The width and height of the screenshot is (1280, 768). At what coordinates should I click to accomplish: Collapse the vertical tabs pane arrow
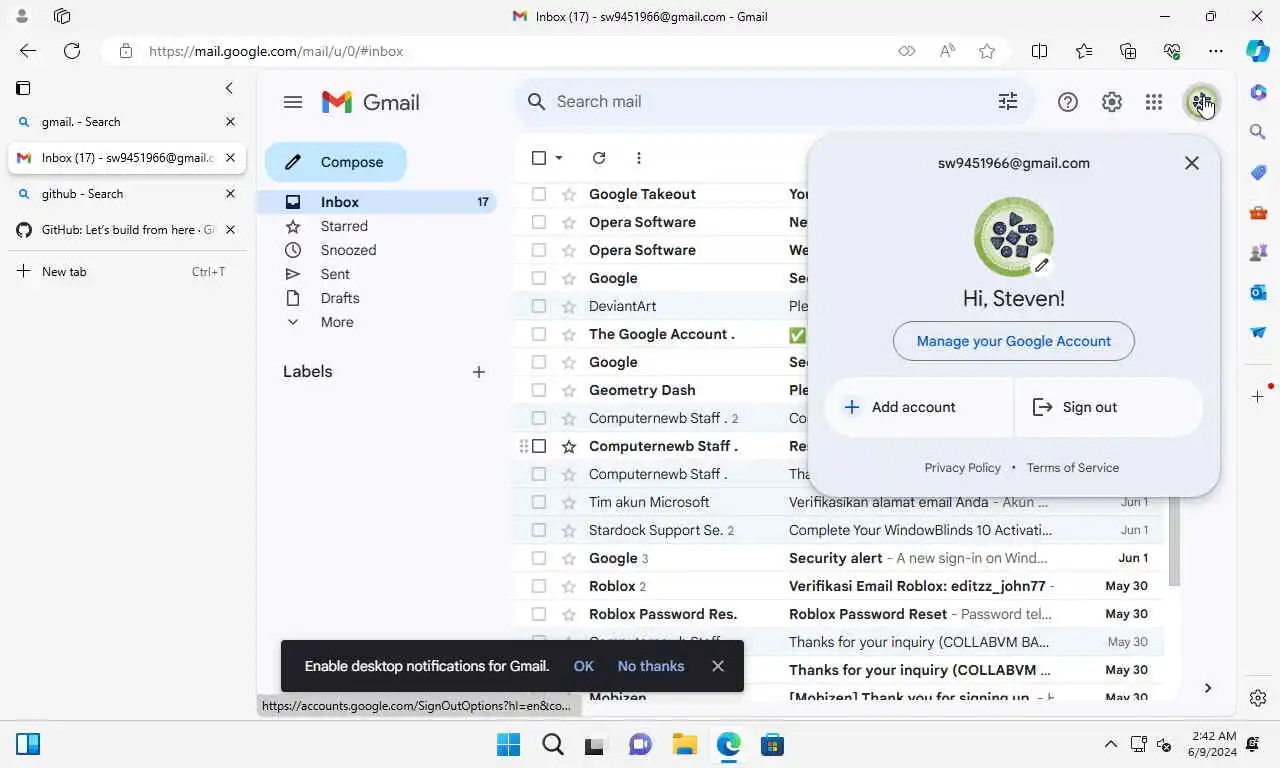[x=229, y=88]
